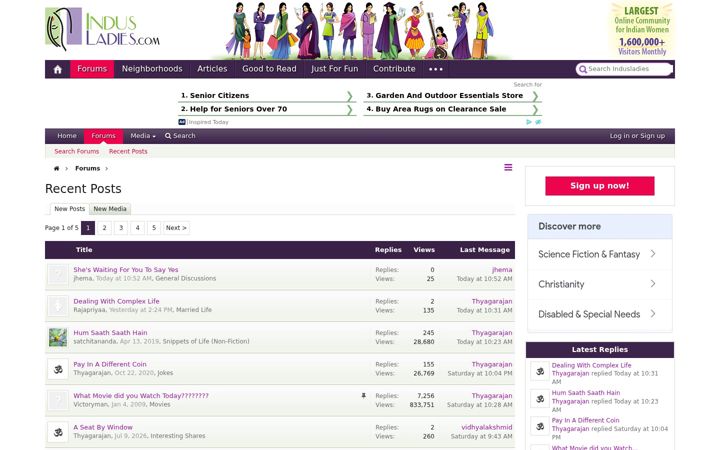
Task: Open thread What Movie did you Watch Today
Action: [141, 396]
